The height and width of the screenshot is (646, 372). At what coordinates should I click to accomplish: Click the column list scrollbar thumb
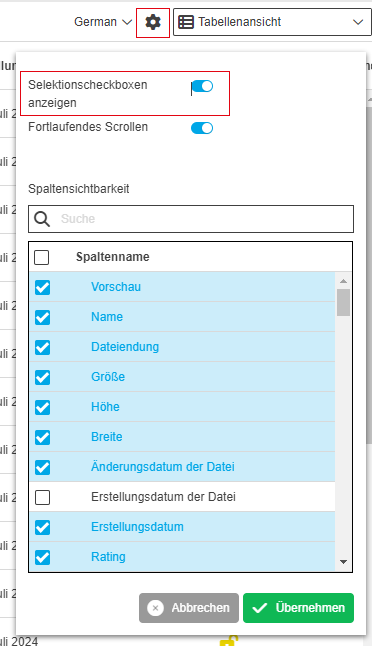pyautogui.click(x=344, y=302)
